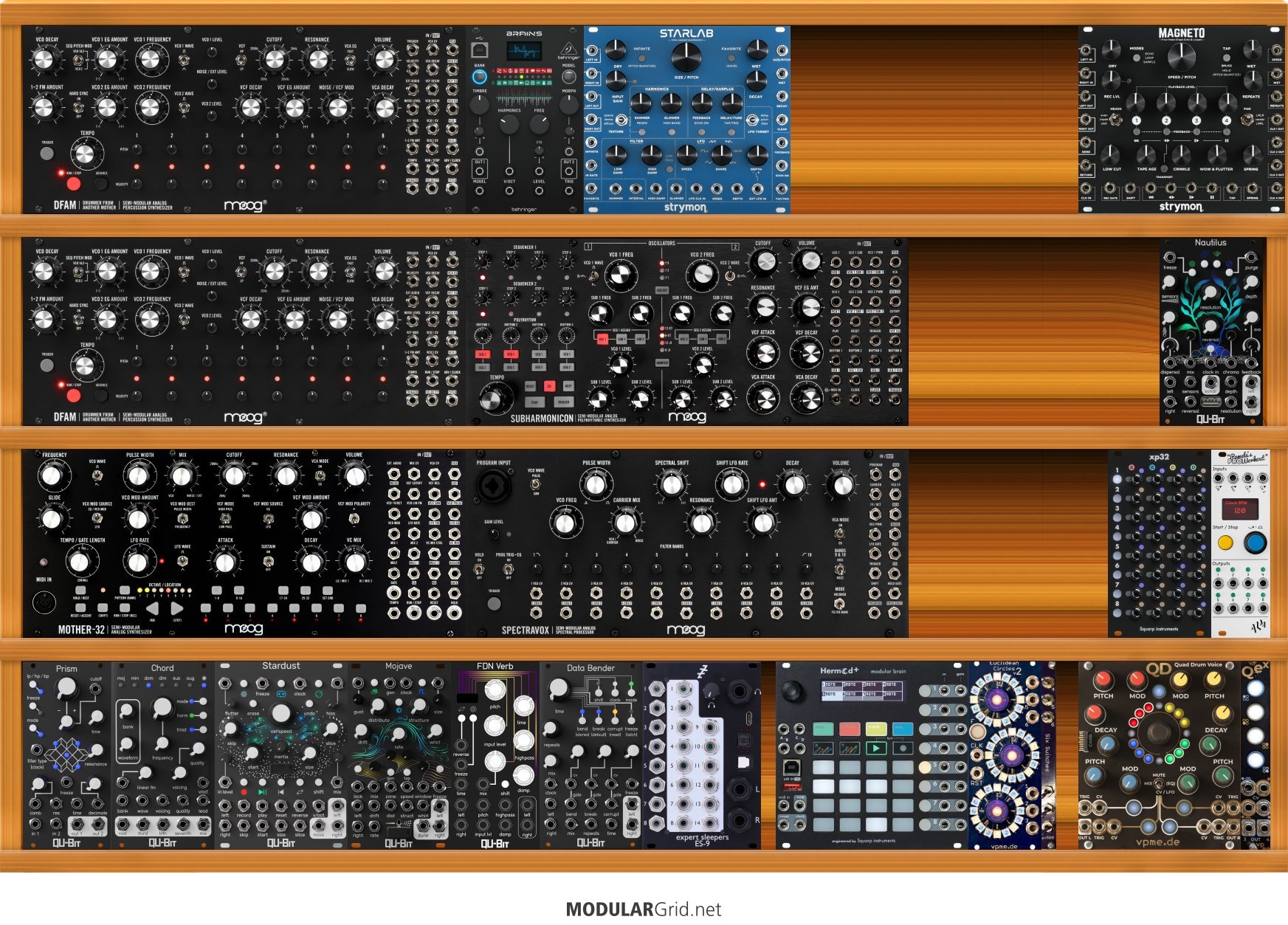Toggle the VCF Mode switch on Mother-32
The height and width of the screenshot is (925, 1288).
pyautogui.click(x=225, y=519)
